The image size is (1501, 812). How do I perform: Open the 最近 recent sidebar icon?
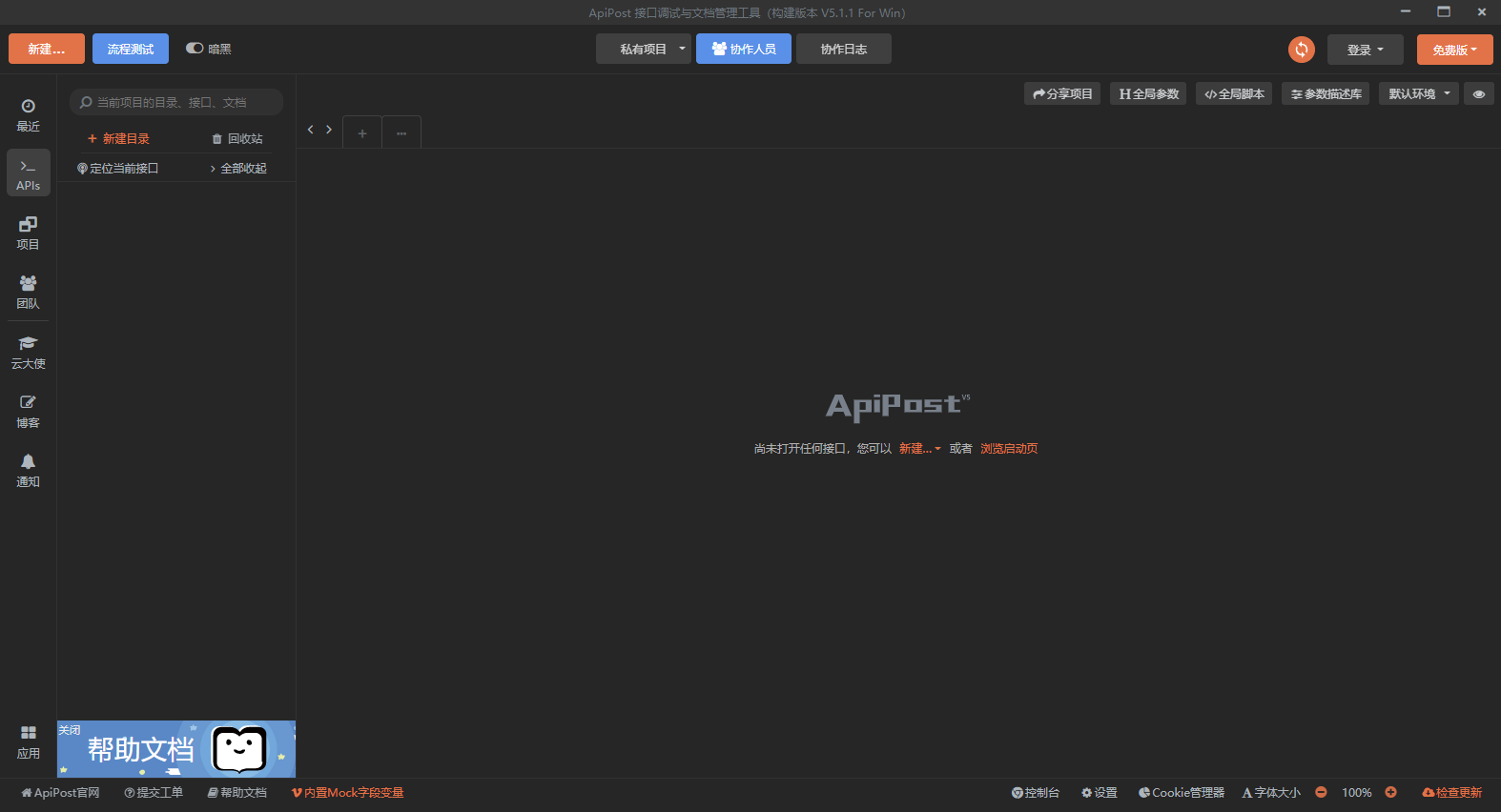[x=28, y=115]
